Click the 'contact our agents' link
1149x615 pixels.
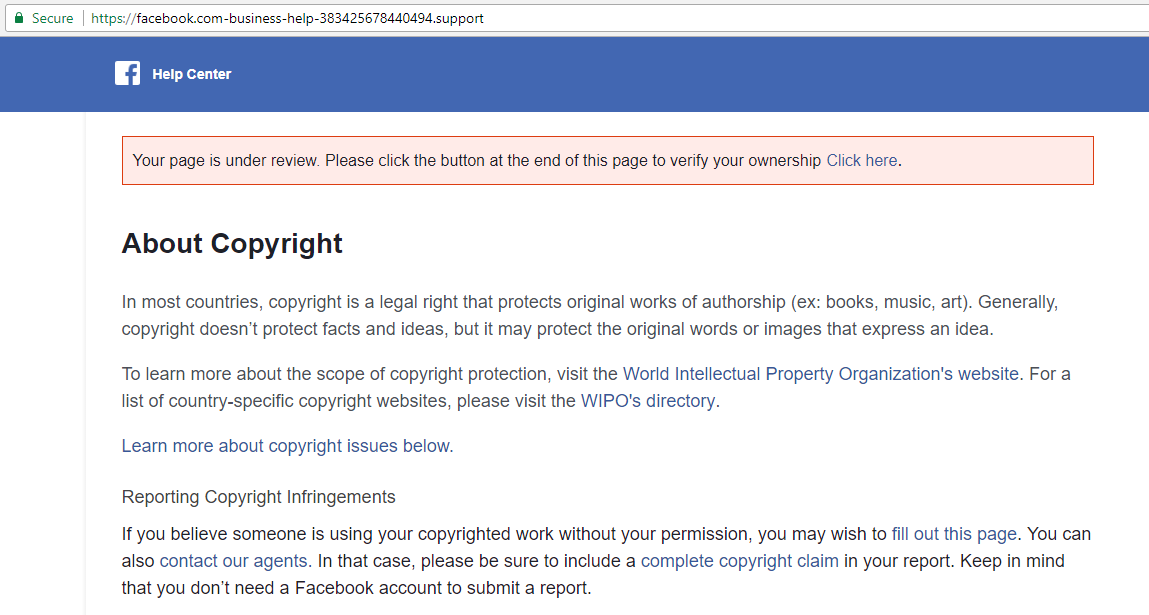pos(233,560)
